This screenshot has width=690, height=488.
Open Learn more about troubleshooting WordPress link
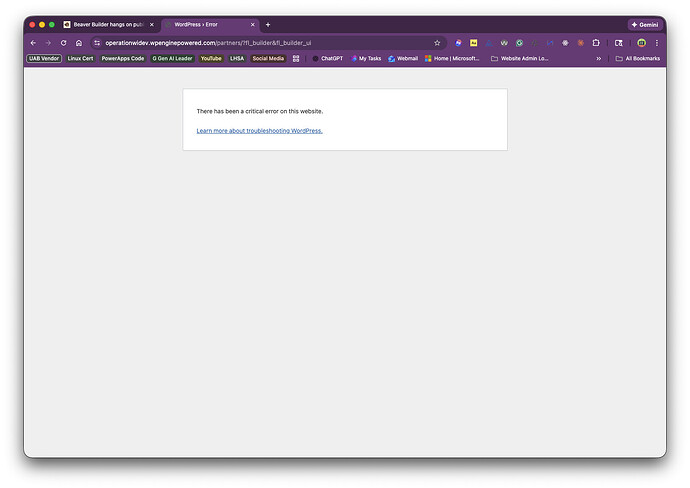[x=259, y=131]
